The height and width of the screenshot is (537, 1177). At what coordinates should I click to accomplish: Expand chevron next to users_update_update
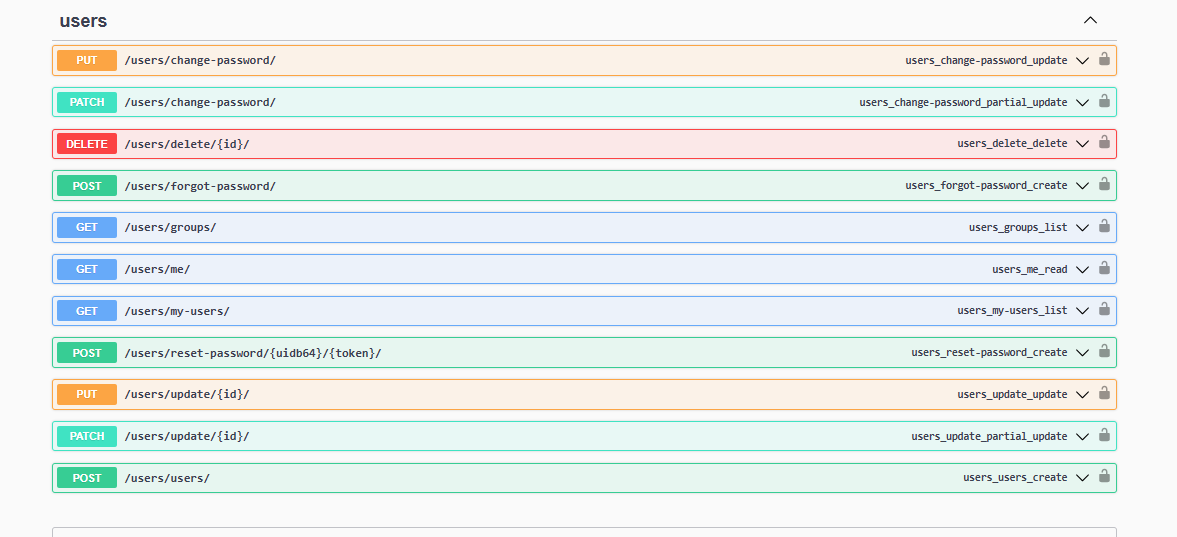click(x=1081, y=394)
